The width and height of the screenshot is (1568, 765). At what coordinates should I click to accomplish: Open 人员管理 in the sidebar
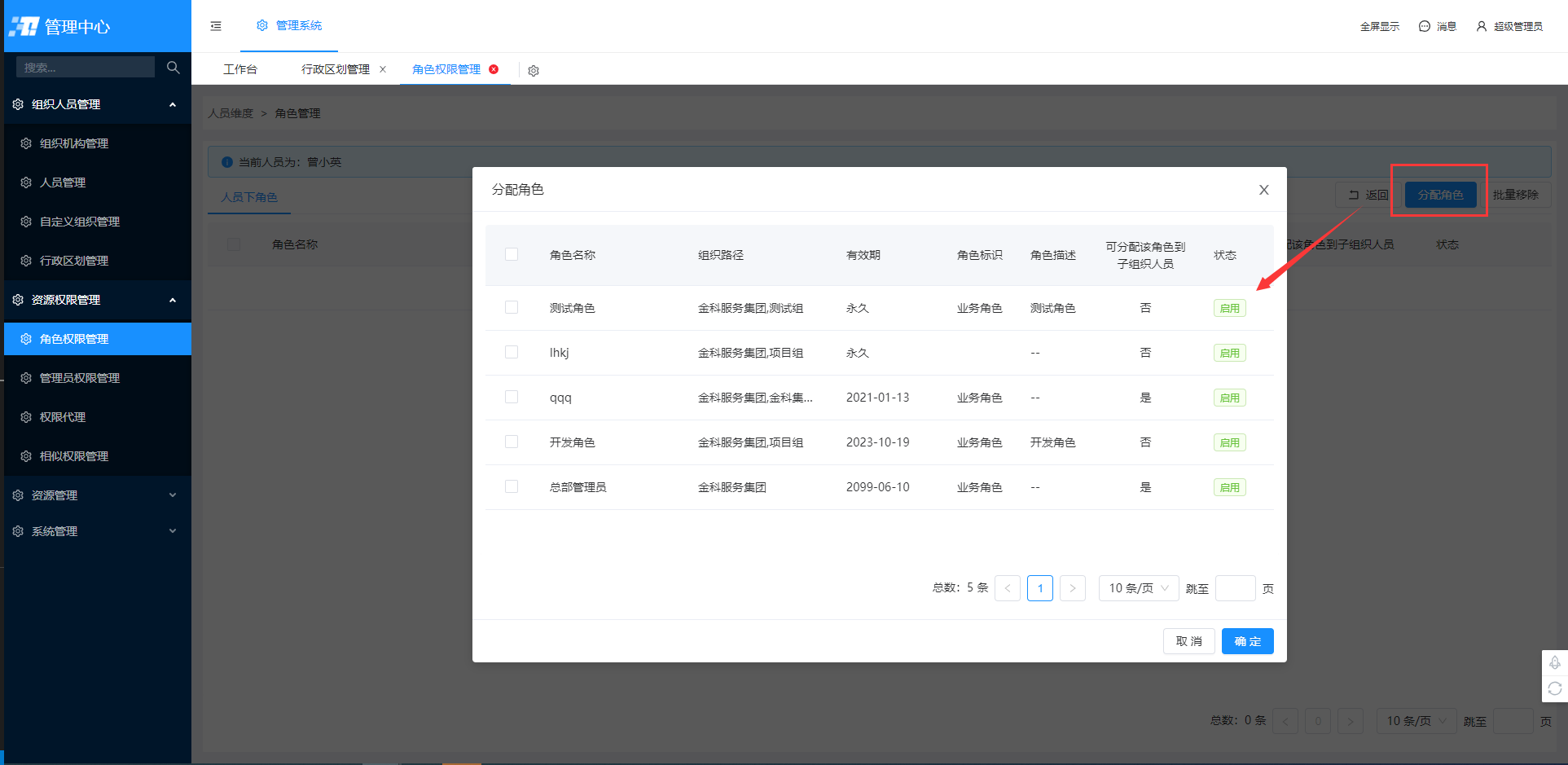coord(98,182)
